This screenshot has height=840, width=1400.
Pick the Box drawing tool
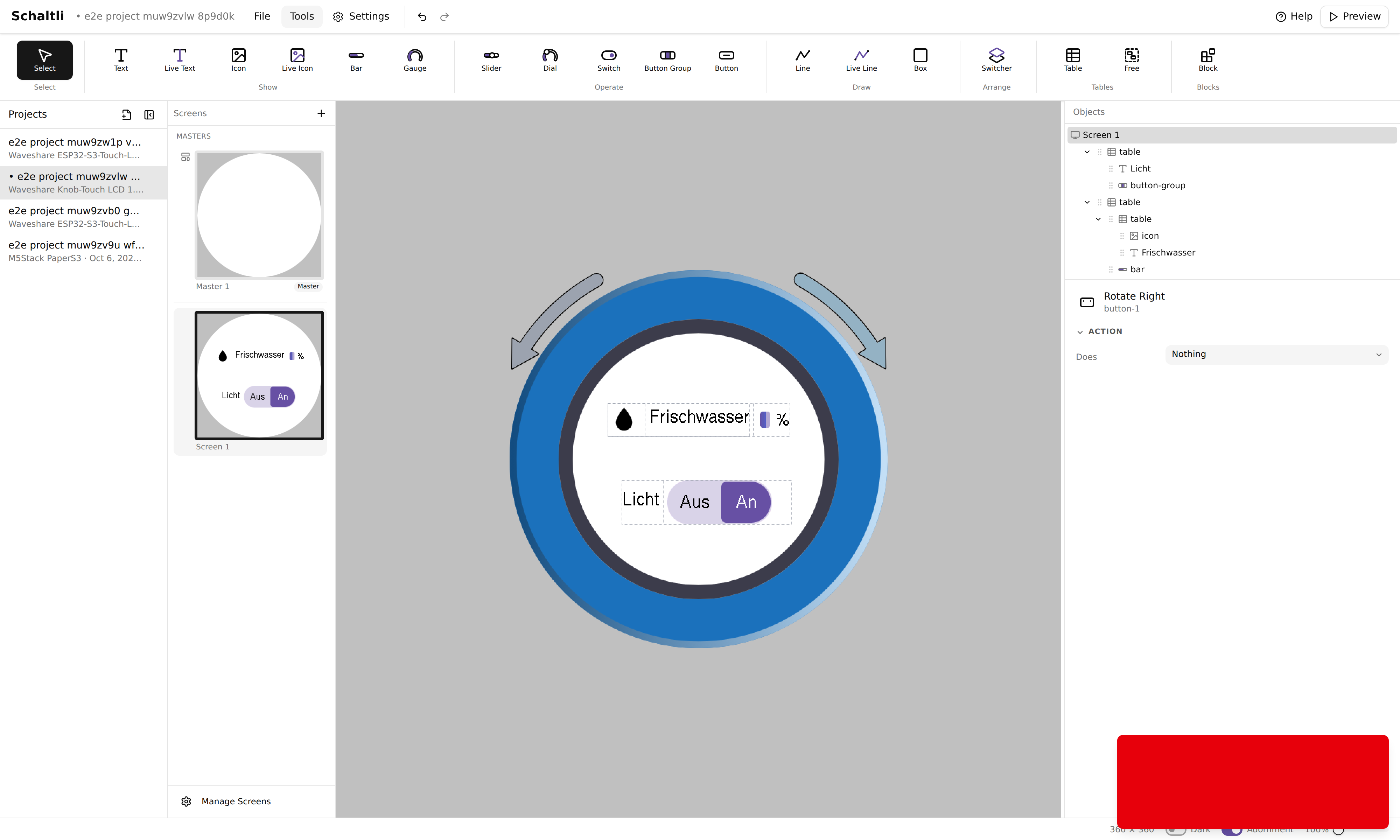(920, 60)
